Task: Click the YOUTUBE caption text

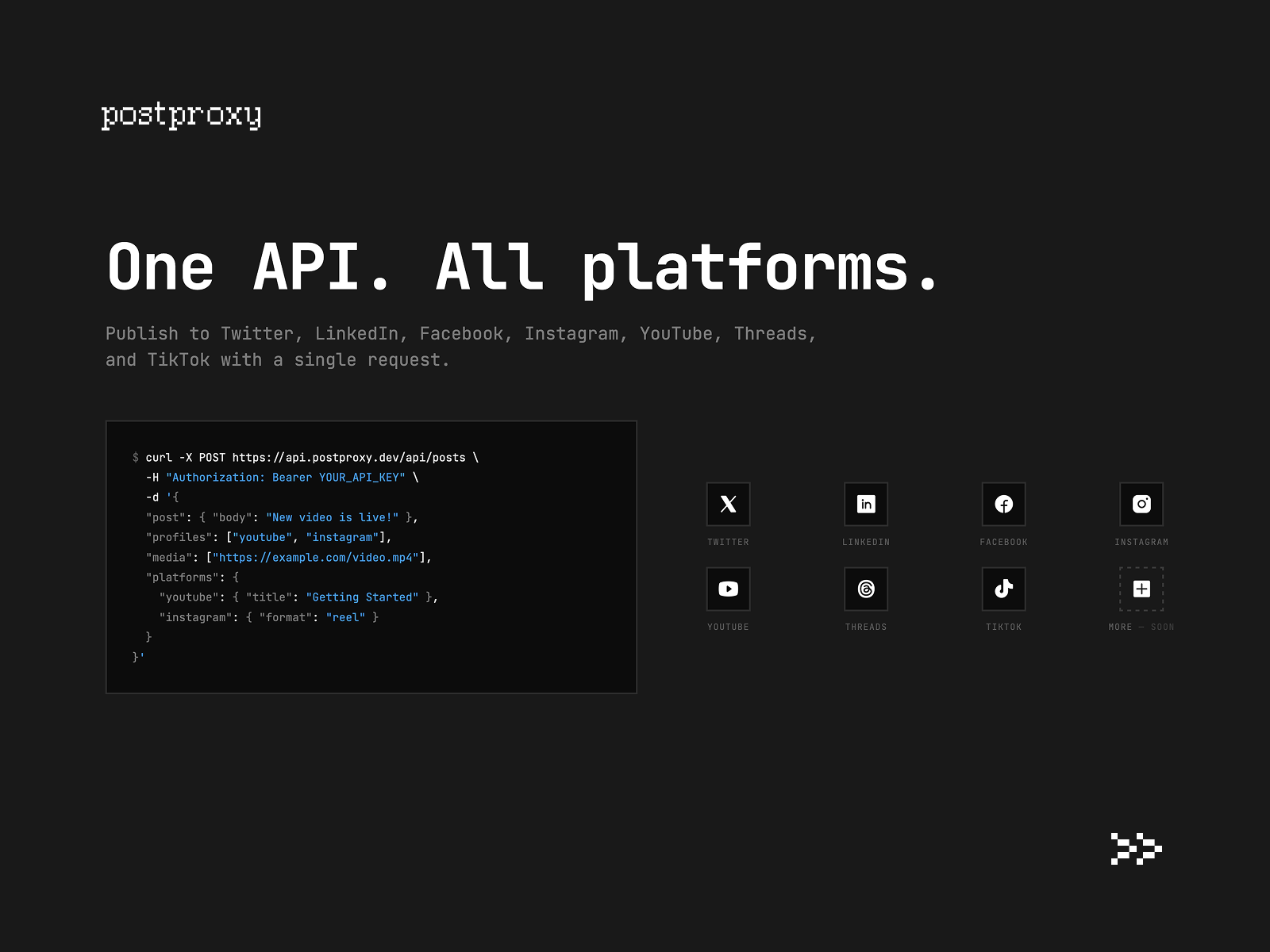Action: tap(728, 627)
